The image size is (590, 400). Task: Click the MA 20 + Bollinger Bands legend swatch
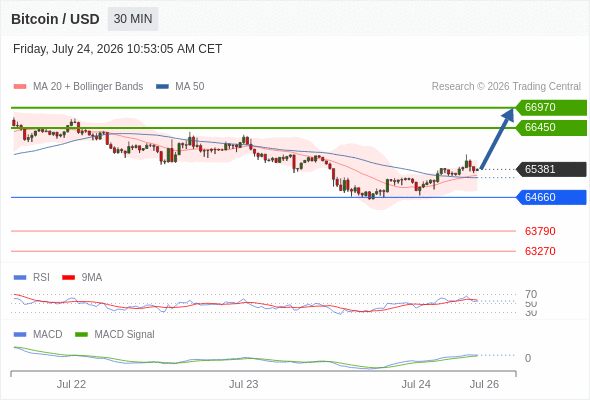[20, 87]
